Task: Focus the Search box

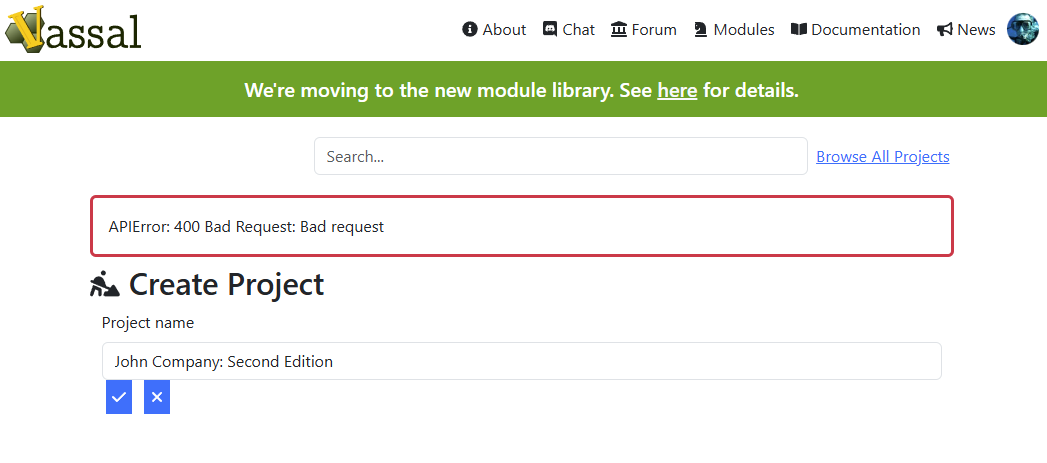Action: pyautogui.click(x=561, y=156)
